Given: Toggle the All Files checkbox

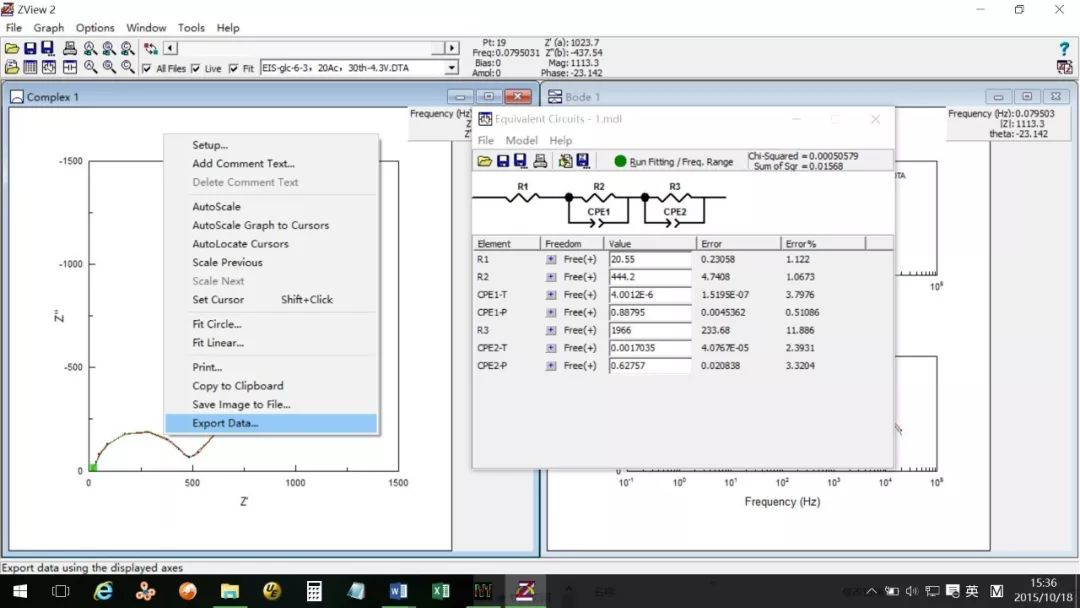Looking at the screenshot, I should point(146,68).
